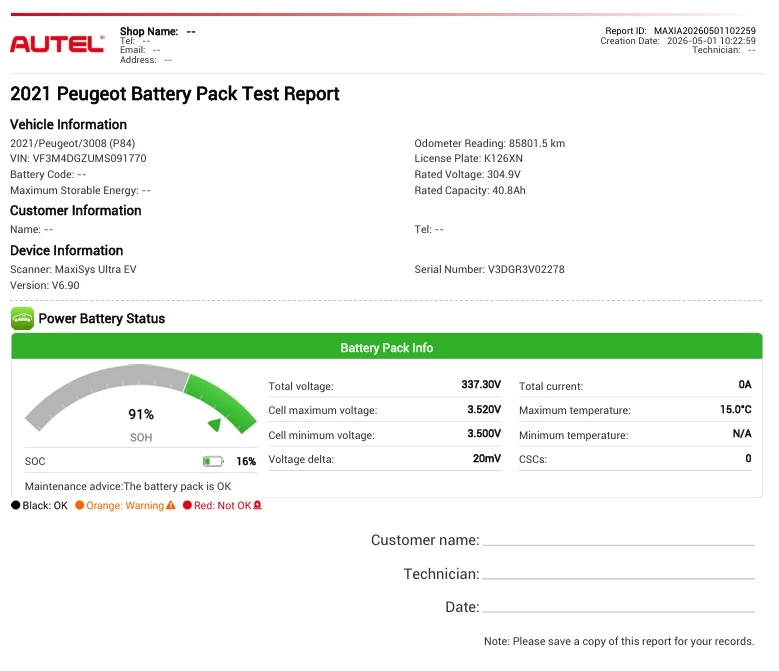
Task: Select the Battery Pack Info header bar
Action: 387,346
